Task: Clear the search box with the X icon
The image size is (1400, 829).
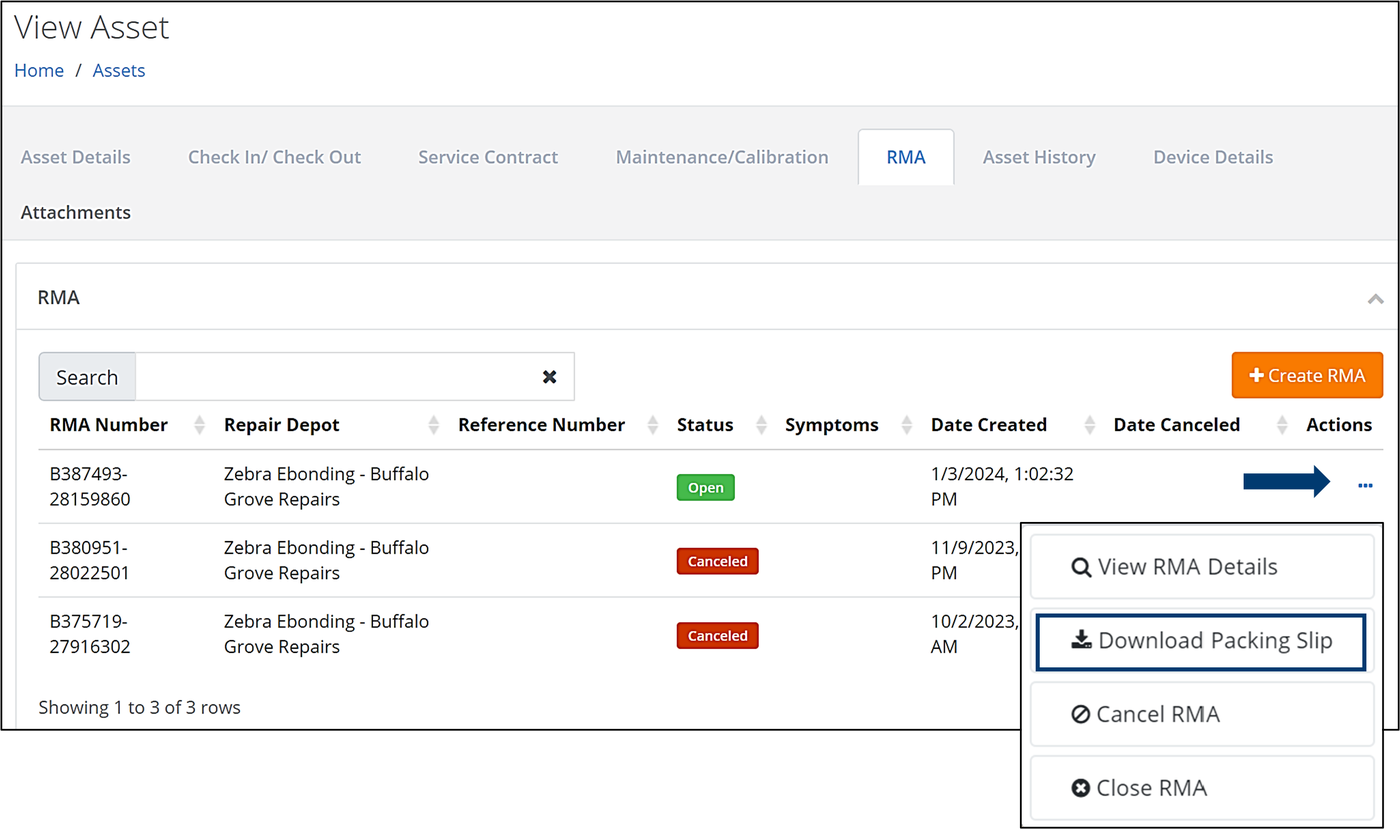Action: (549, 377)
